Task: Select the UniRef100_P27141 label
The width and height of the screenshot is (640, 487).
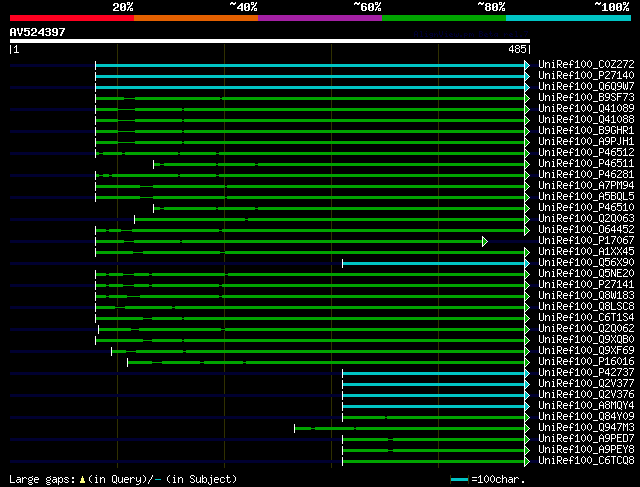Action: tap(586, 285)
